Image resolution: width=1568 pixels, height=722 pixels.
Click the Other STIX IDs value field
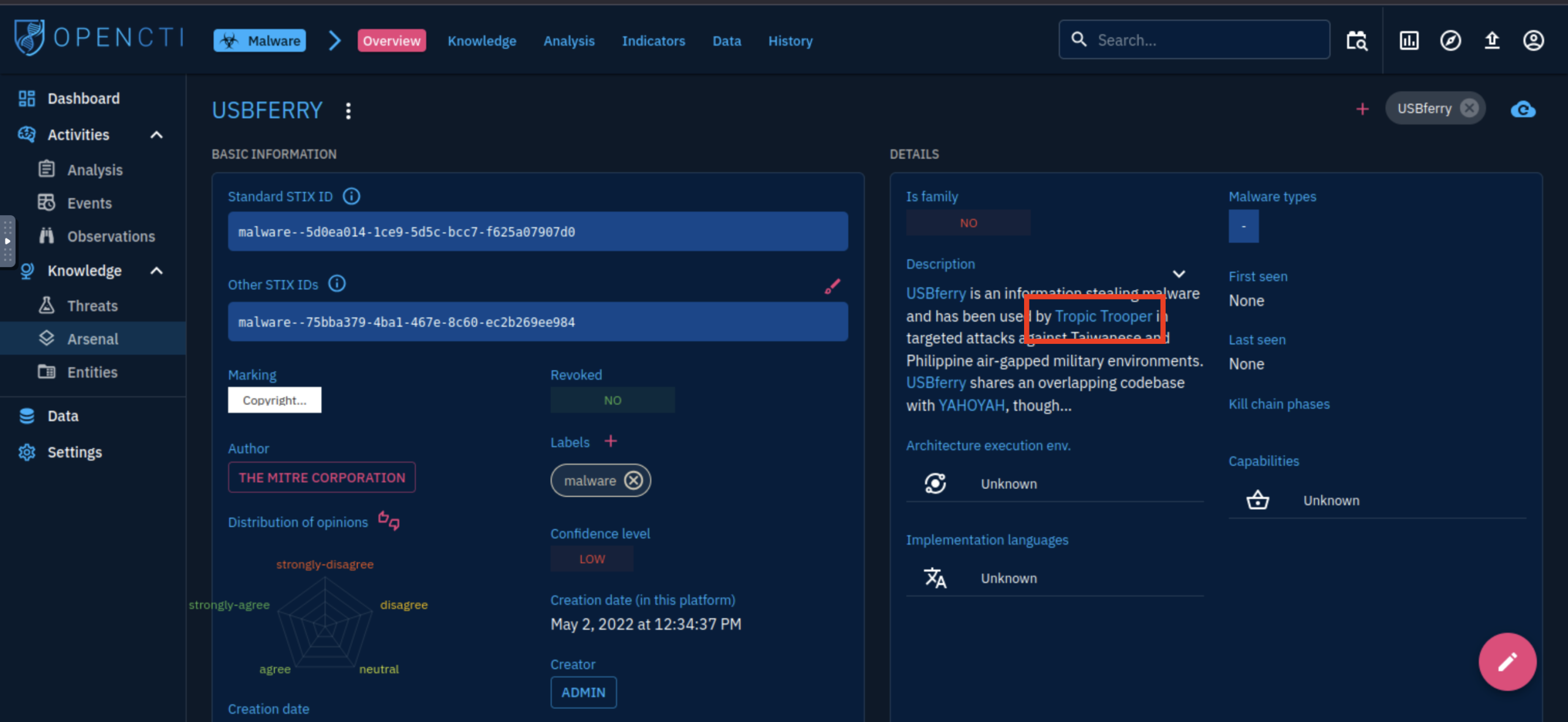538,321
